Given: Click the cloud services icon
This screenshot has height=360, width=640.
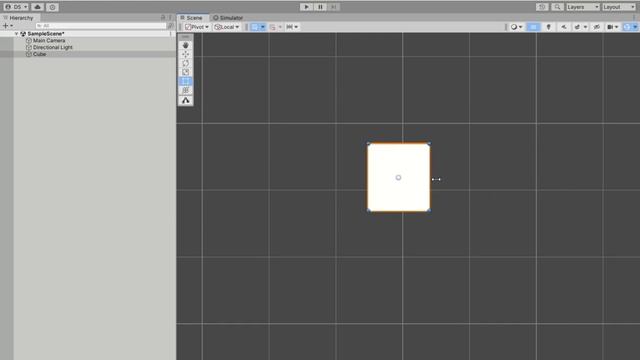Looking at the screenshot, I should coord(38,7).
